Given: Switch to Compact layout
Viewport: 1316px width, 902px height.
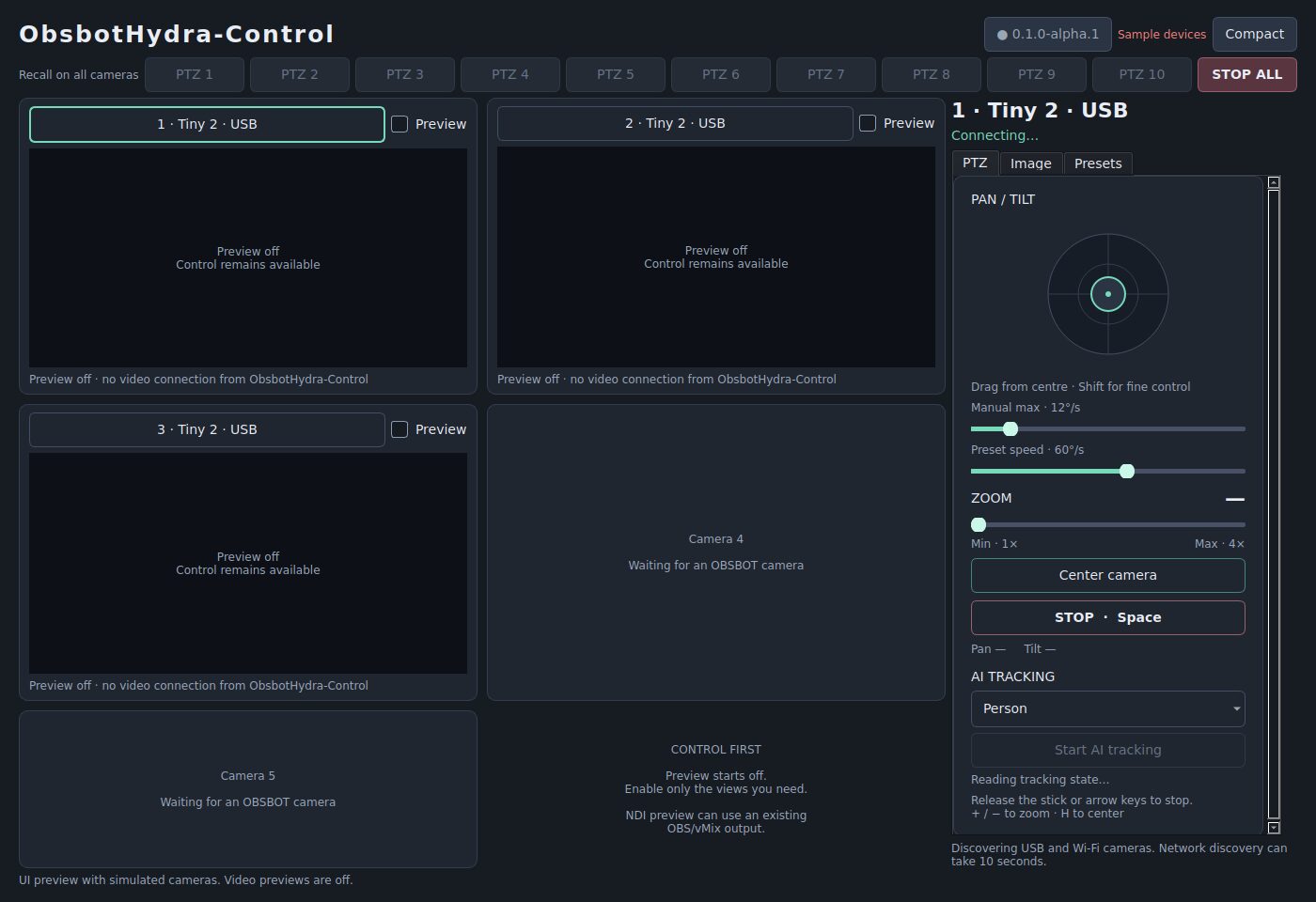Looking at the screenshot, I should click(1254, 34).
